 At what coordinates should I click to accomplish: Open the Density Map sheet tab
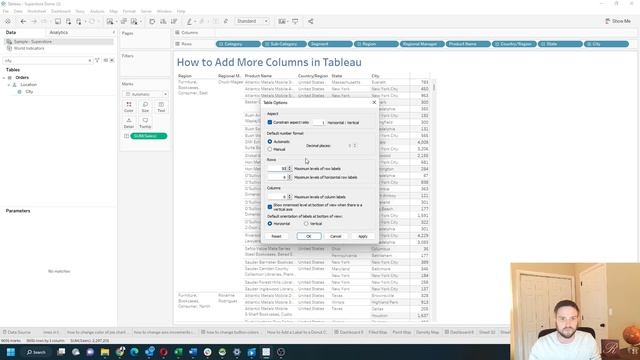tap(427, 332)
